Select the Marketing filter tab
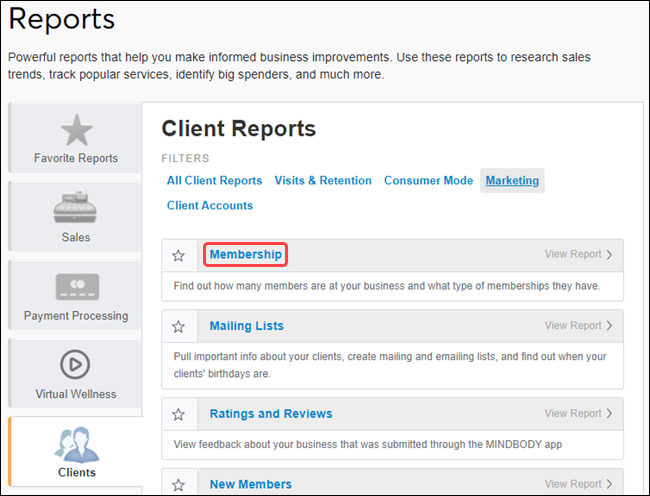Screen dimensions: 650x496 (512, 181)
